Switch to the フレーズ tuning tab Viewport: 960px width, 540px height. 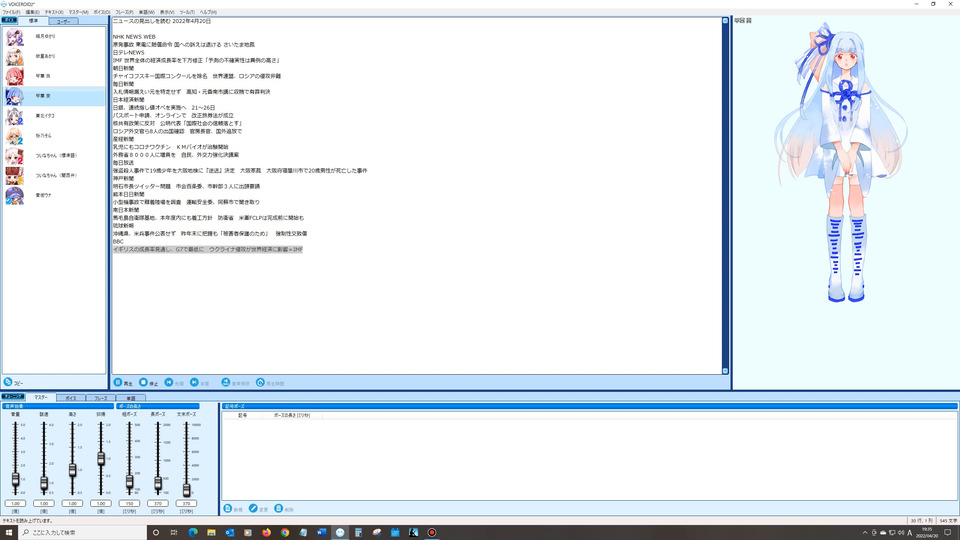(100, 398)
